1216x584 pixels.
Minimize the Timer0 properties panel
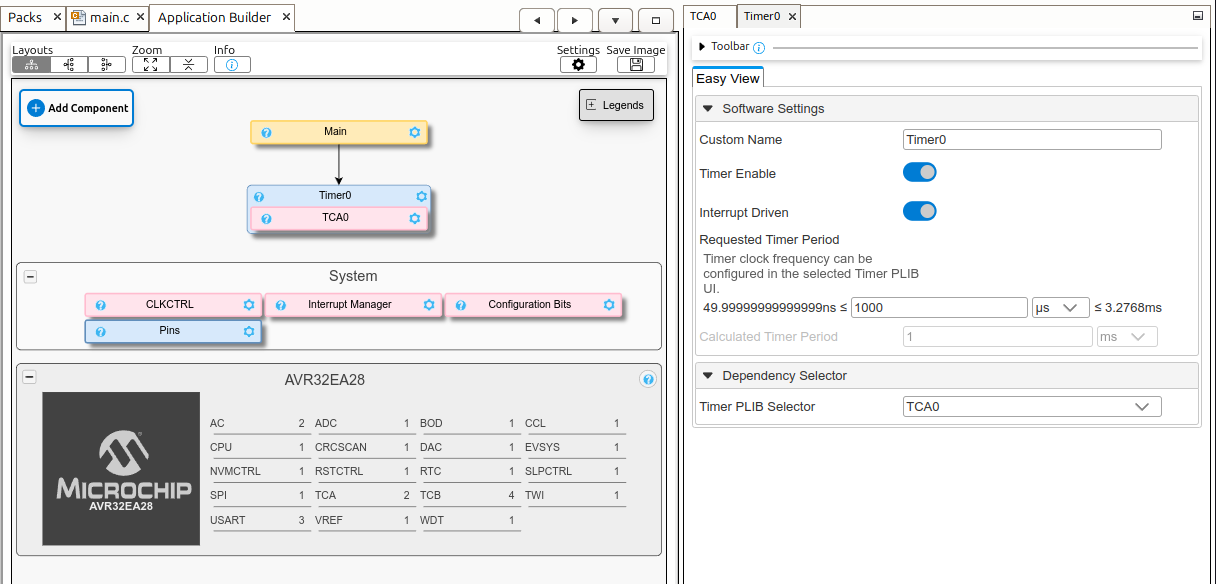pyautogui.click(x=1198, y=16)
